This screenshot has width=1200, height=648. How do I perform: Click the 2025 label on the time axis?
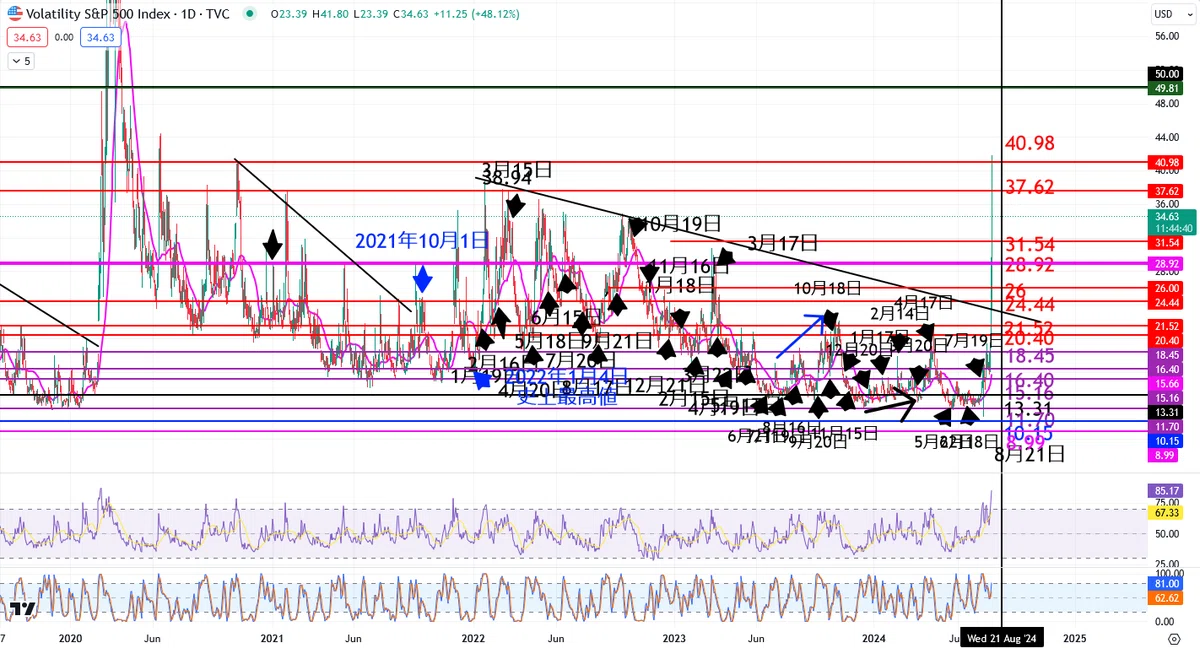coord(1075,637)
